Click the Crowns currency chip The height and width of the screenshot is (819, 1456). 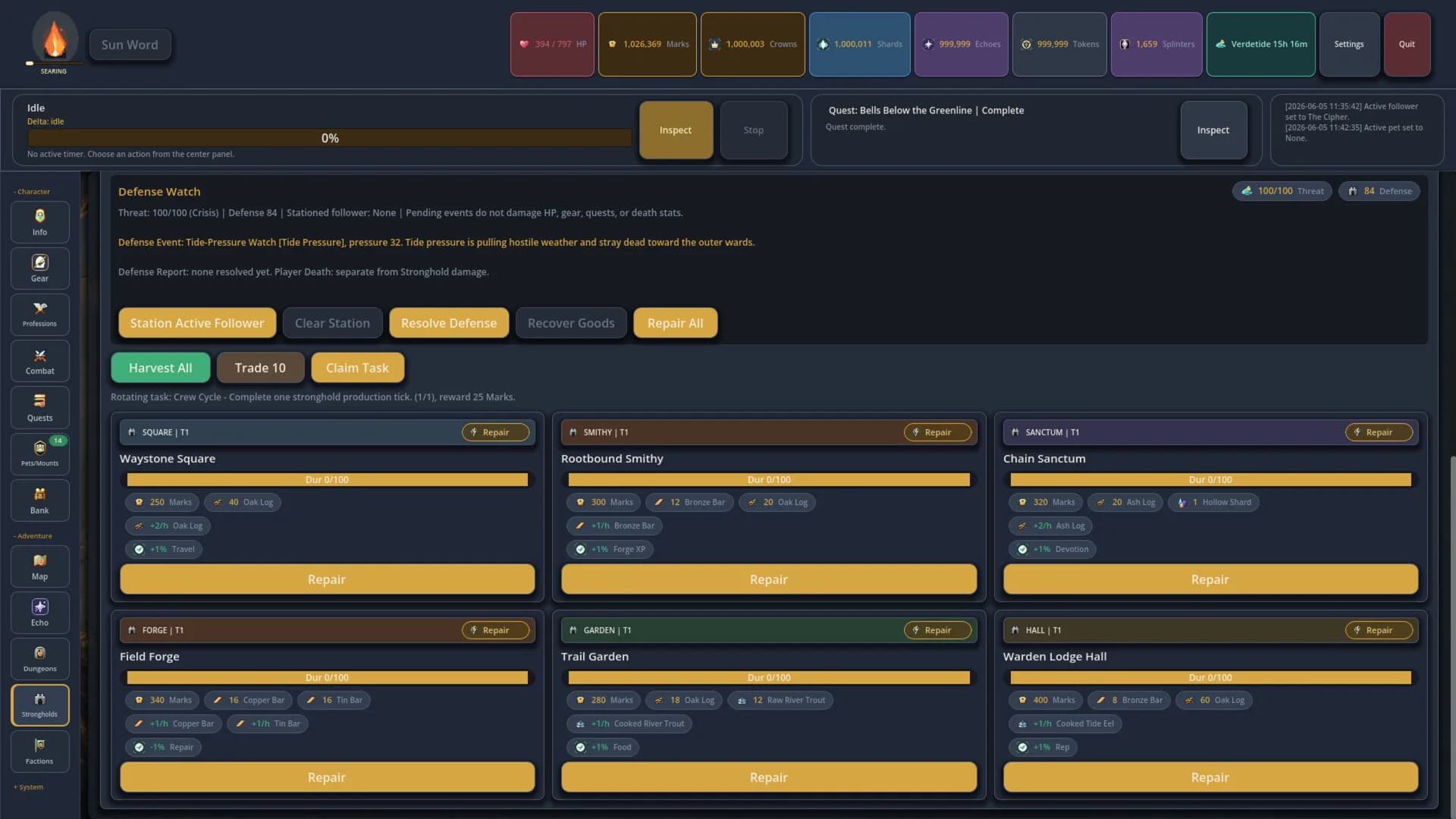tap(753, 44)
